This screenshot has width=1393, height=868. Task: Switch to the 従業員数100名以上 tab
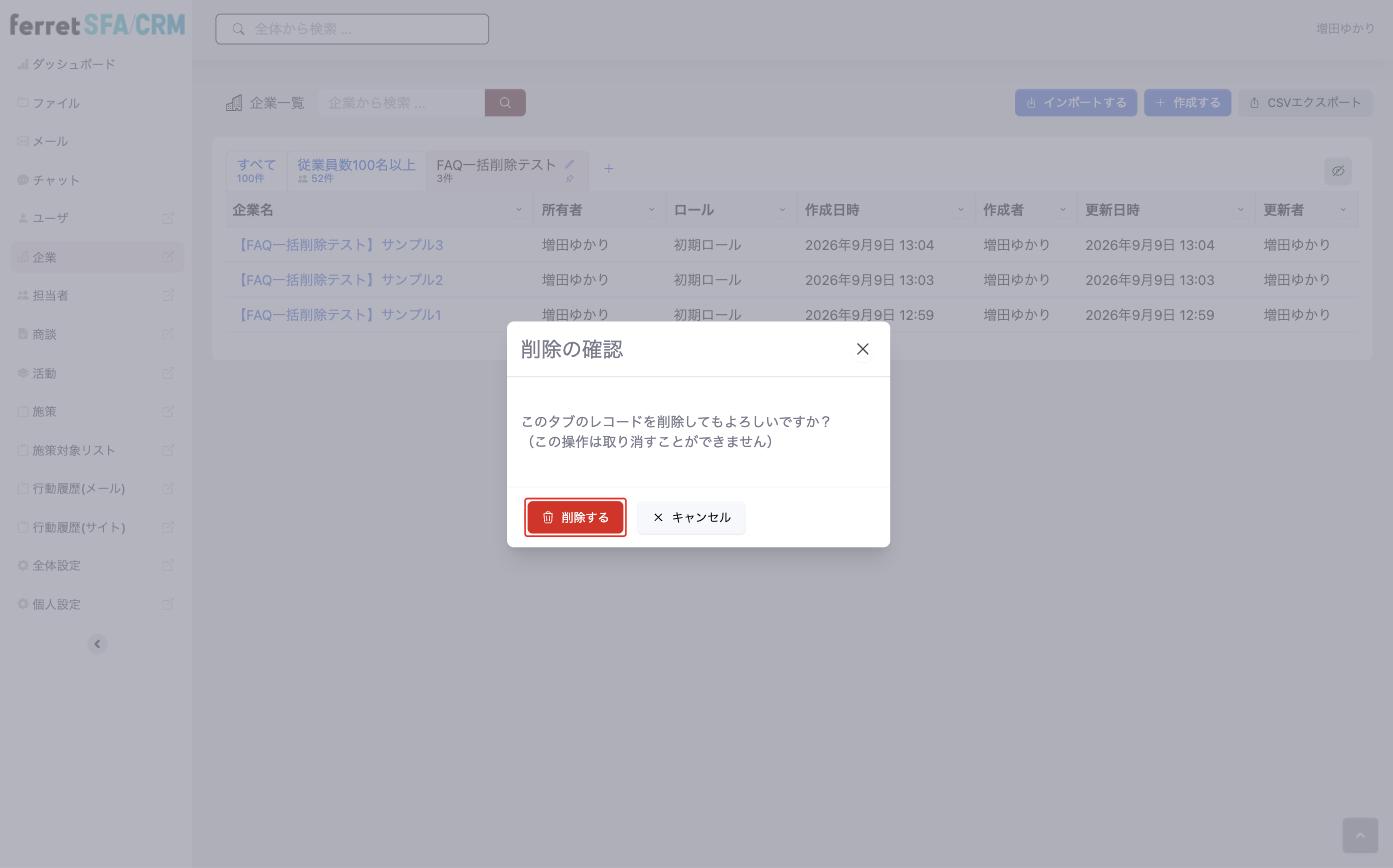356,170
